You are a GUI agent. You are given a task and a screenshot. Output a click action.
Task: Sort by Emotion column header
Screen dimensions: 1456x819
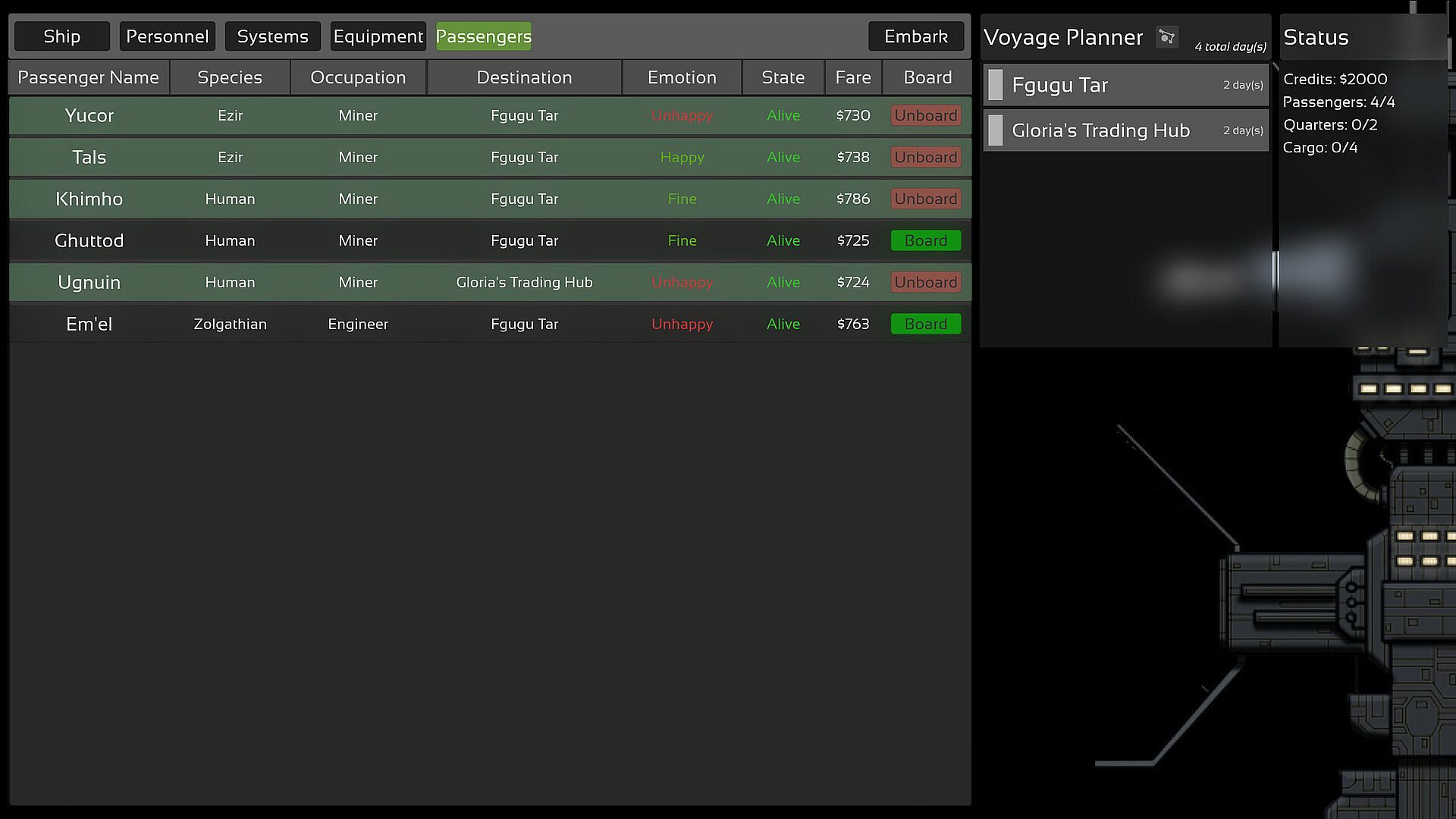[681, 77]
